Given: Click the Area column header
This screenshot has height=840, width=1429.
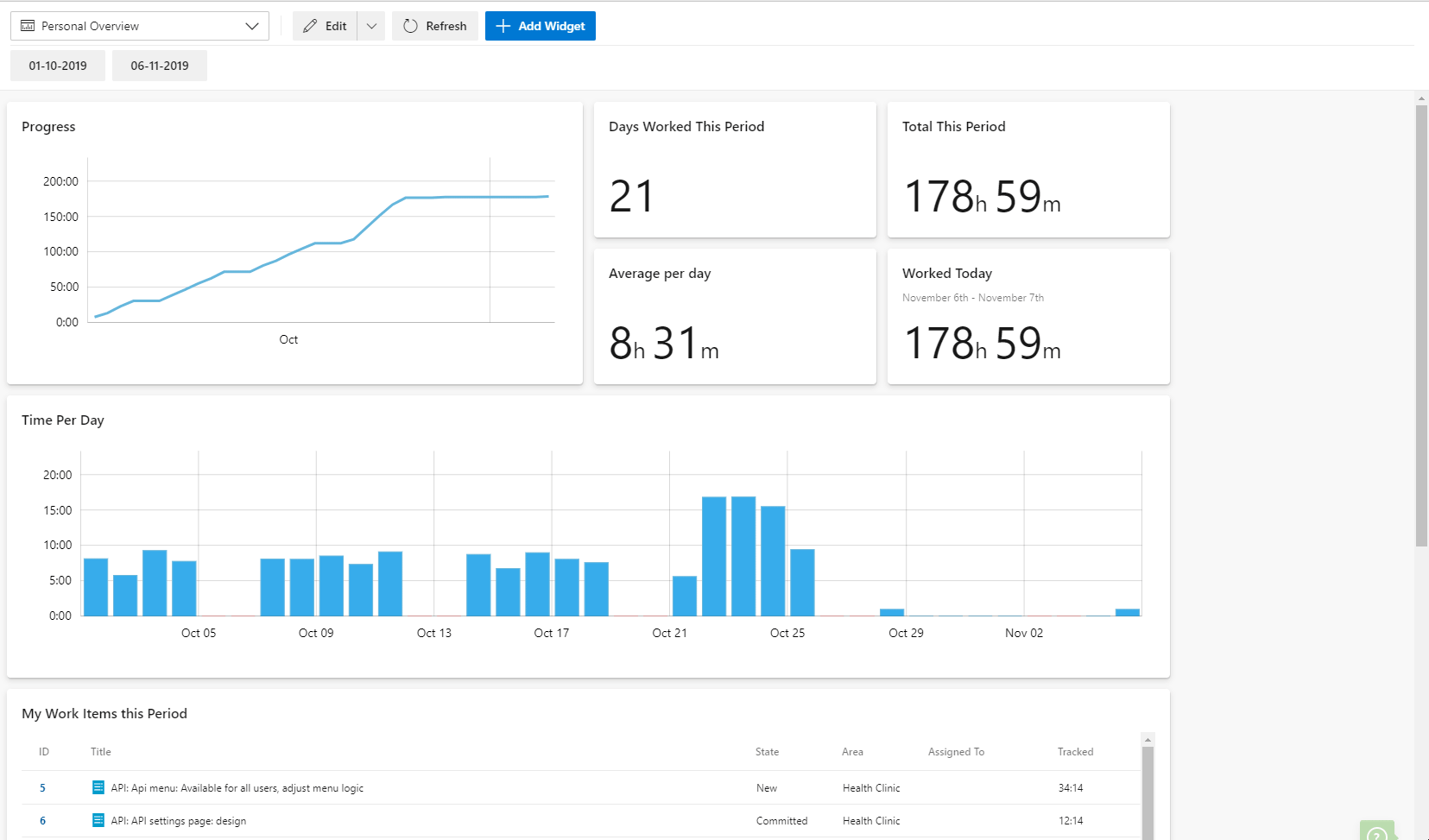Looking at the screenshot, I should (x=853, y=752).
